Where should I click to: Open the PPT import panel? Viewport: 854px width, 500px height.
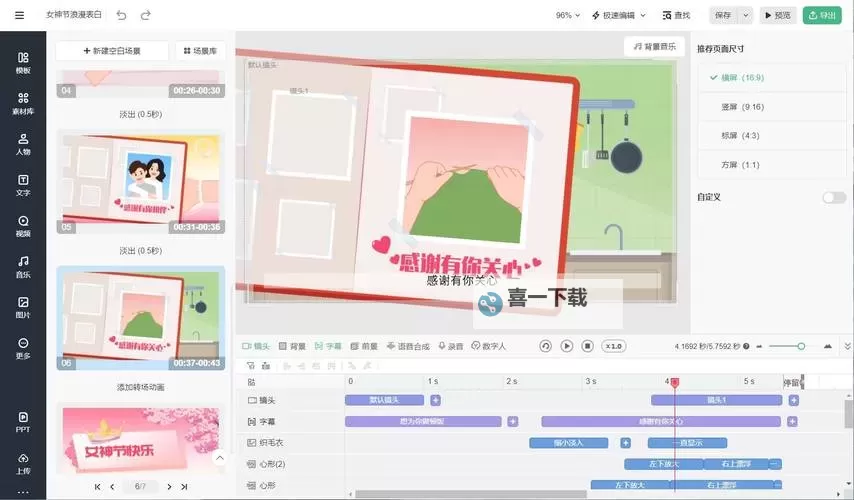pos(23,422)
